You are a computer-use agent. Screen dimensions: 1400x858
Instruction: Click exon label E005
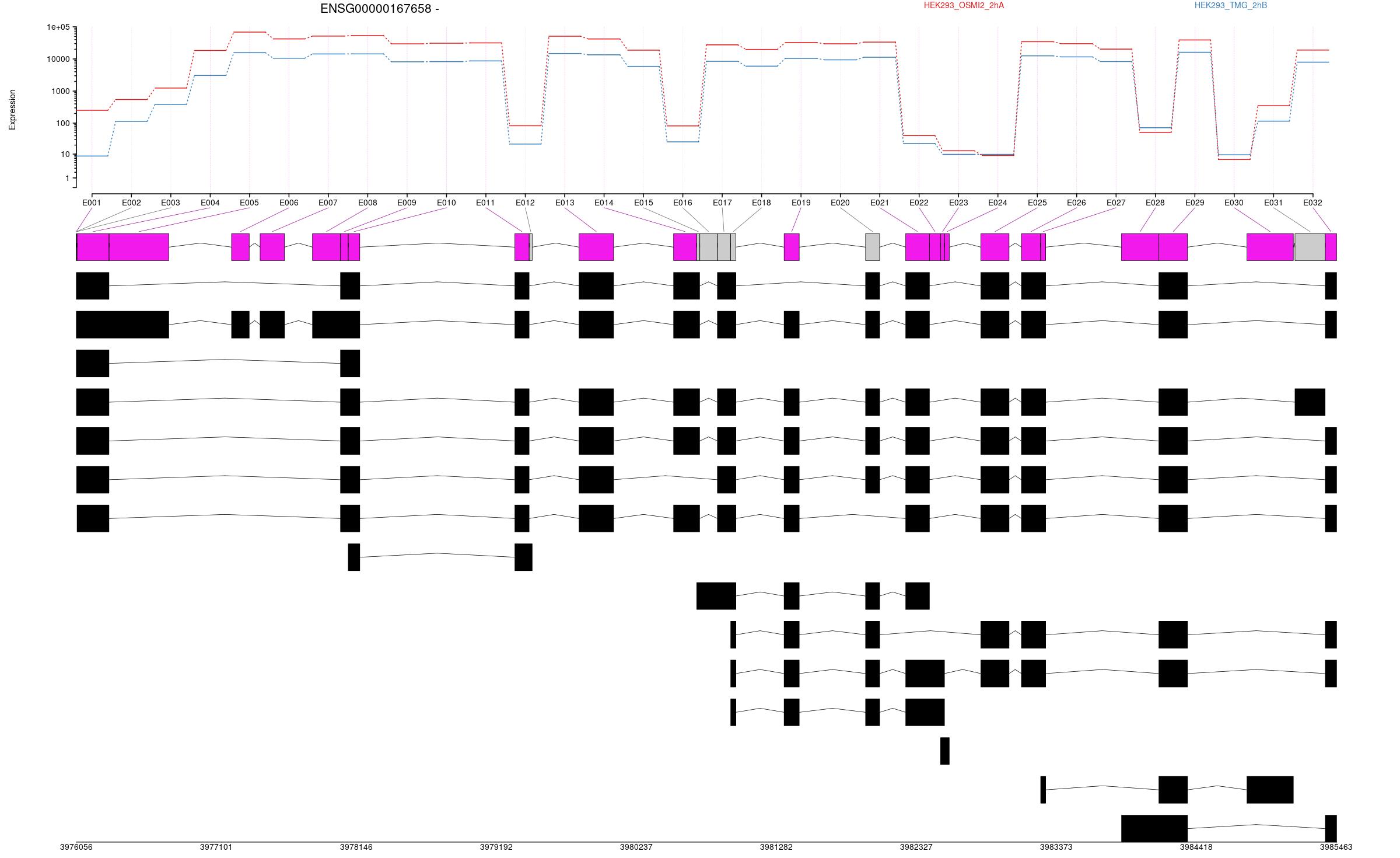pos(249,203)
